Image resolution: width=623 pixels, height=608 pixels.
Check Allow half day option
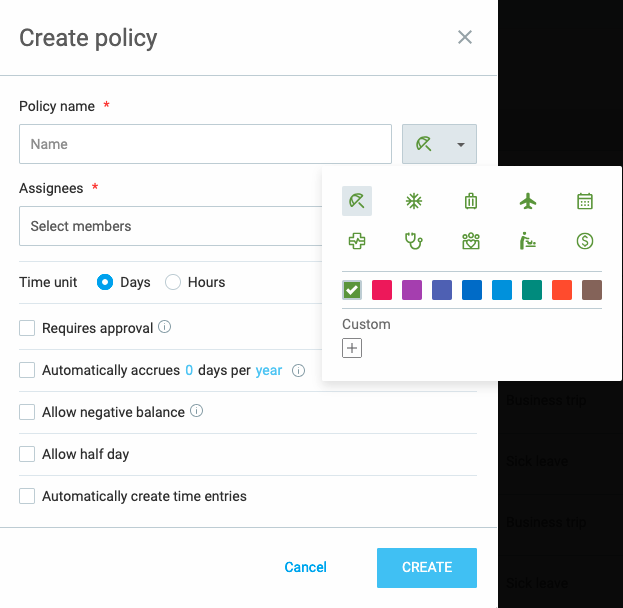pos(28,454)
